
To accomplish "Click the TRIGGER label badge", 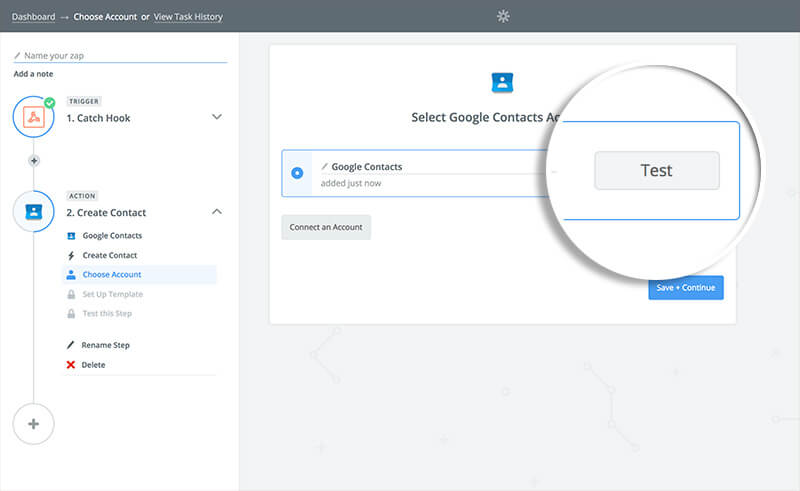I will [x=84, y=101].
